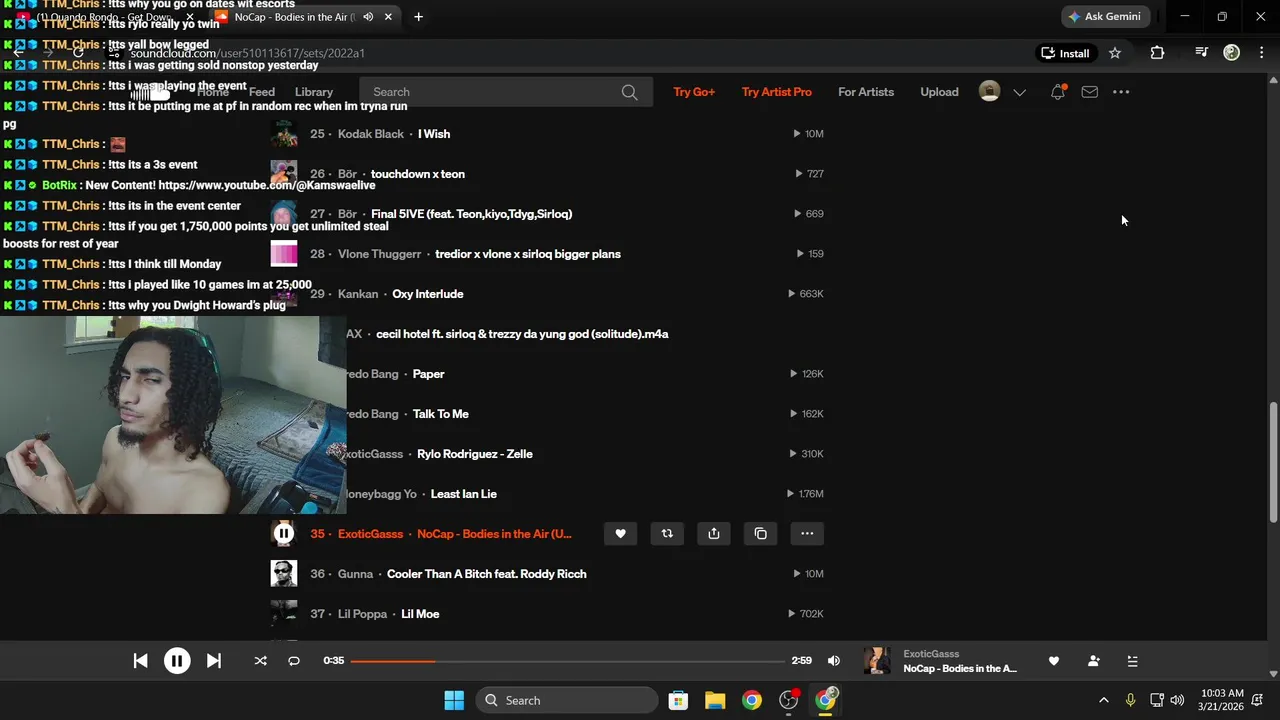
Task: Pause track 35 in the playlist
Action: pos(284,534)
